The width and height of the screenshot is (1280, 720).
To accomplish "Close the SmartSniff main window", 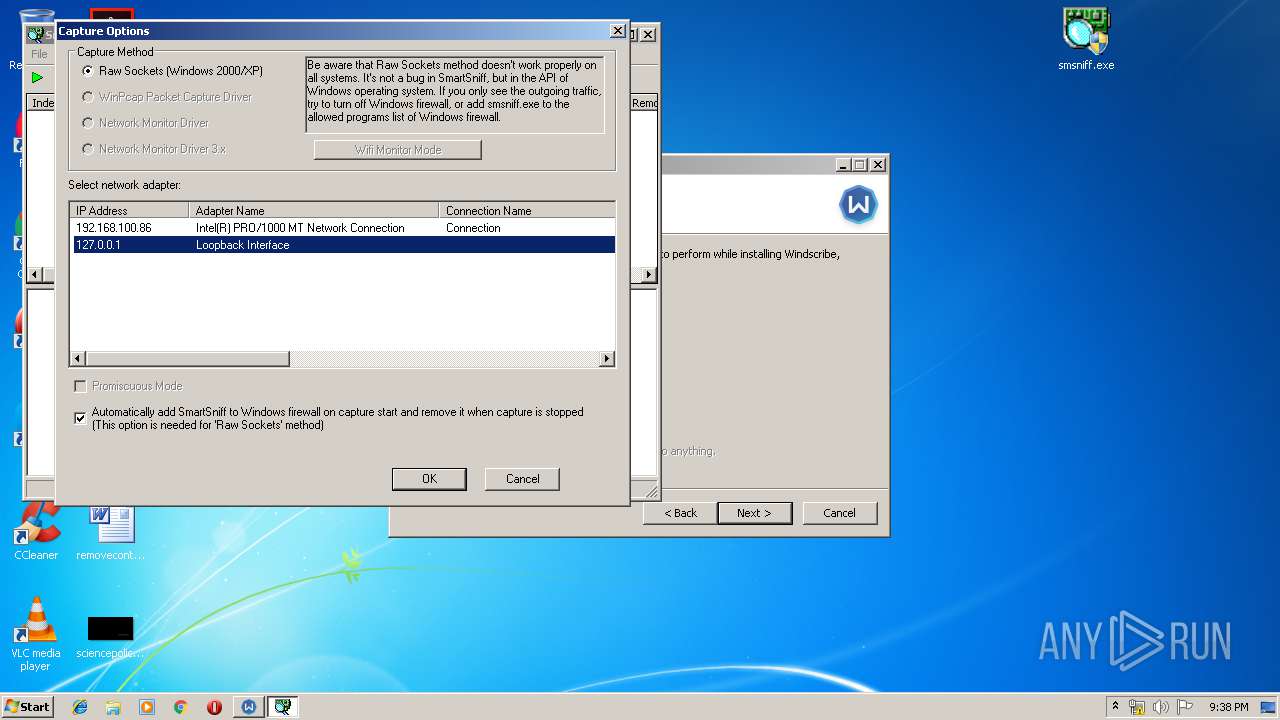I will 648,34.
